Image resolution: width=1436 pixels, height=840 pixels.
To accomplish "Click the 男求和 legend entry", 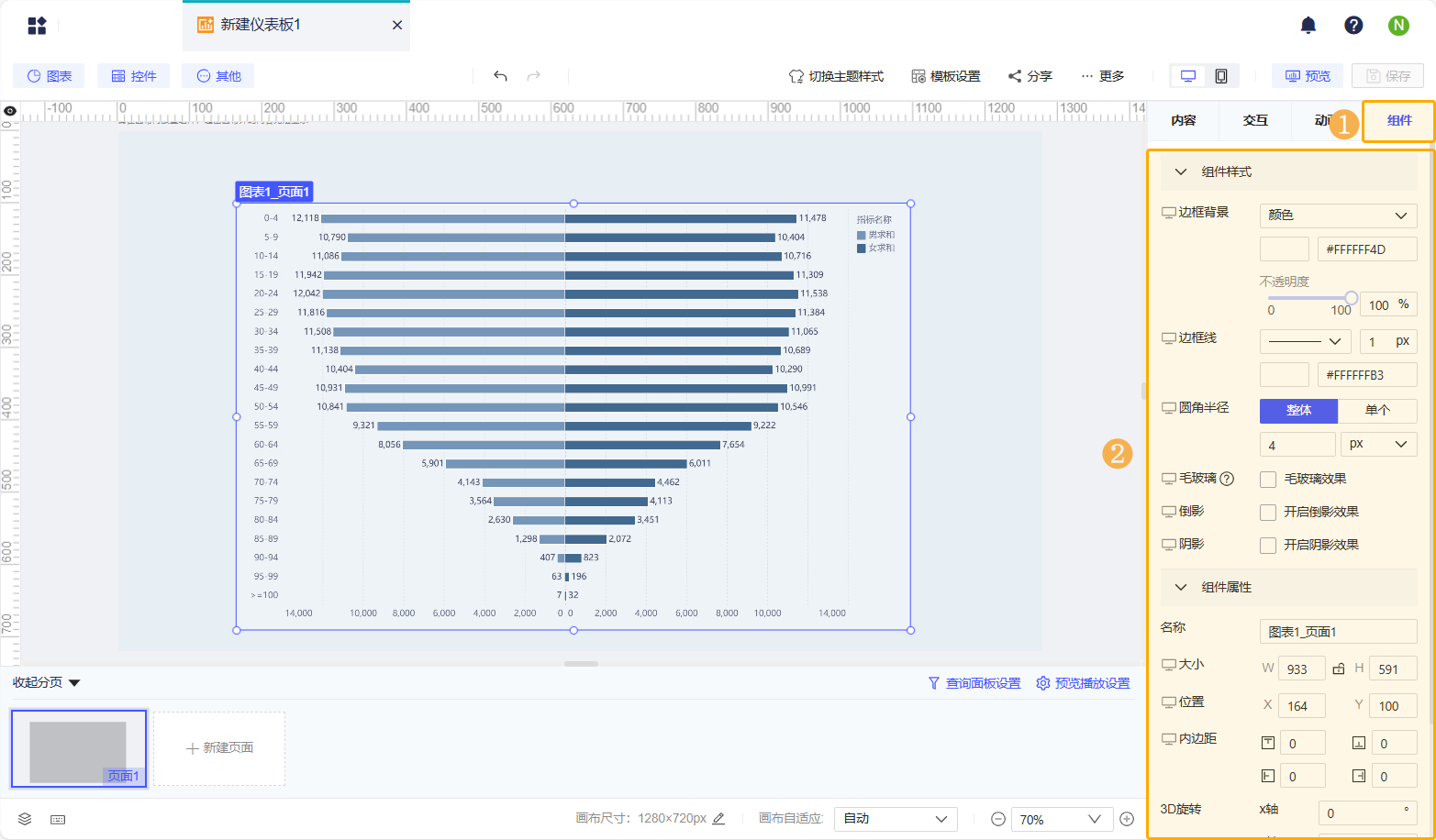I will pos(875,236).
